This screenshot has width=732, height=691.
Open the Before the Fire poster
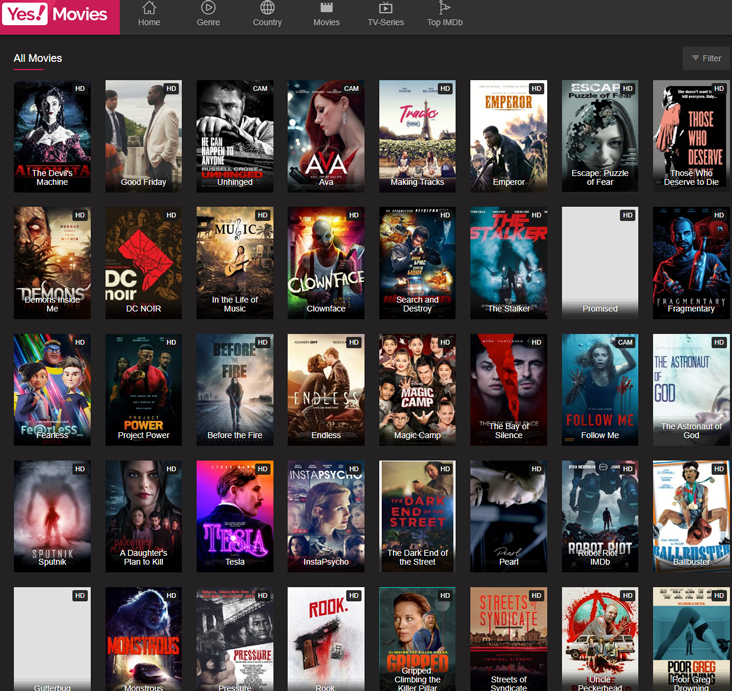[235, 390]
